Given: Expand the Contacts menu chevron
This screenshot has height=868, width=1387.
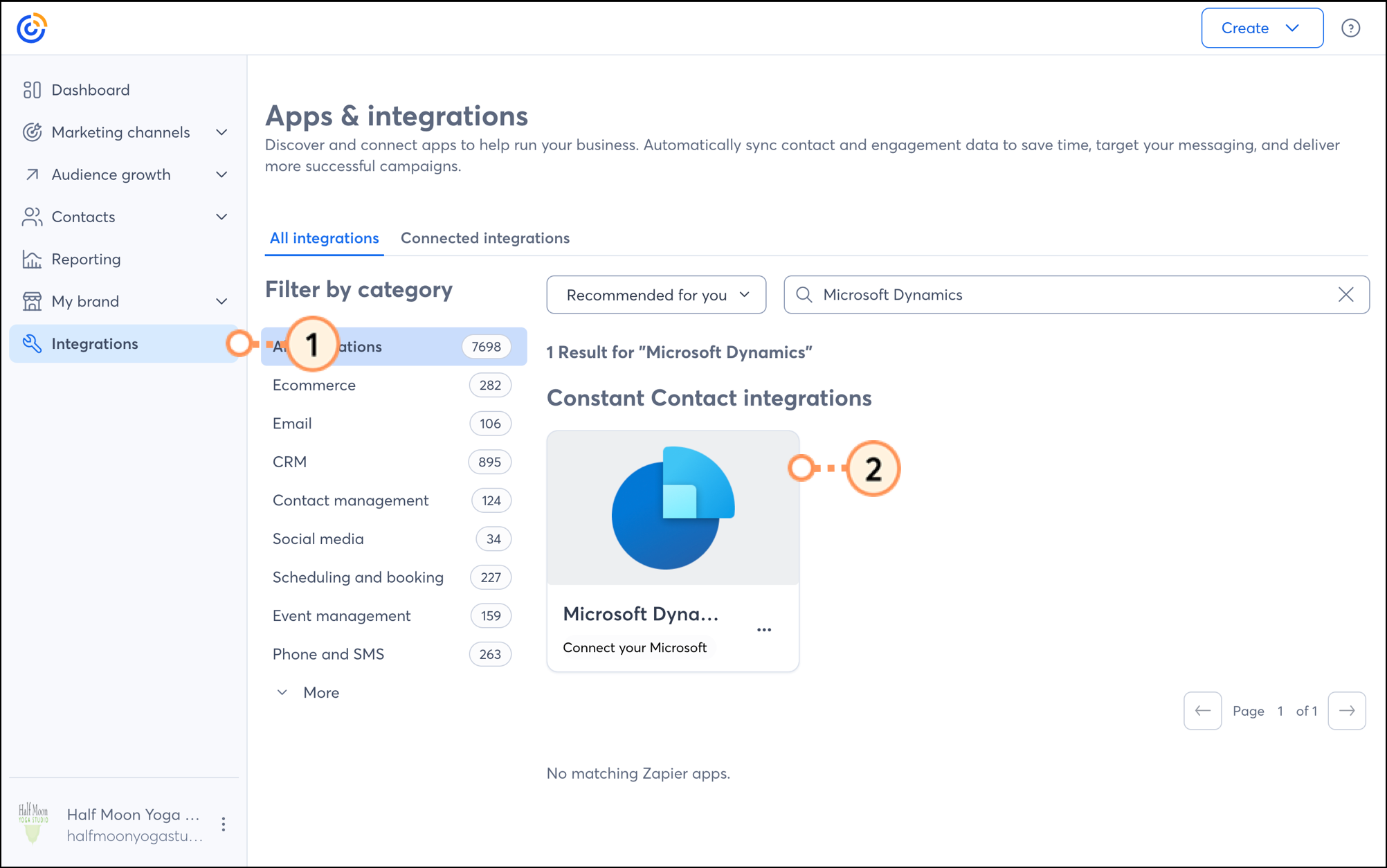Looking at the screenshot, I should pyautogui.click(x=221, y=217).
